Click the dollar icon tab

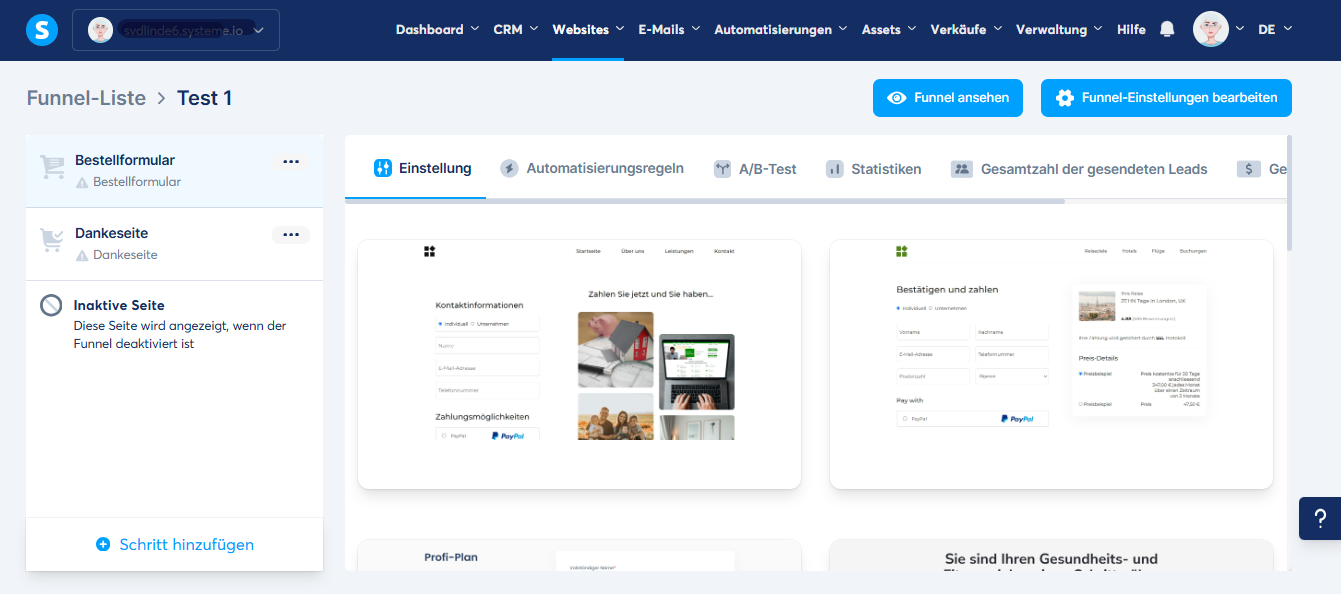click(x=1248, y=169)
